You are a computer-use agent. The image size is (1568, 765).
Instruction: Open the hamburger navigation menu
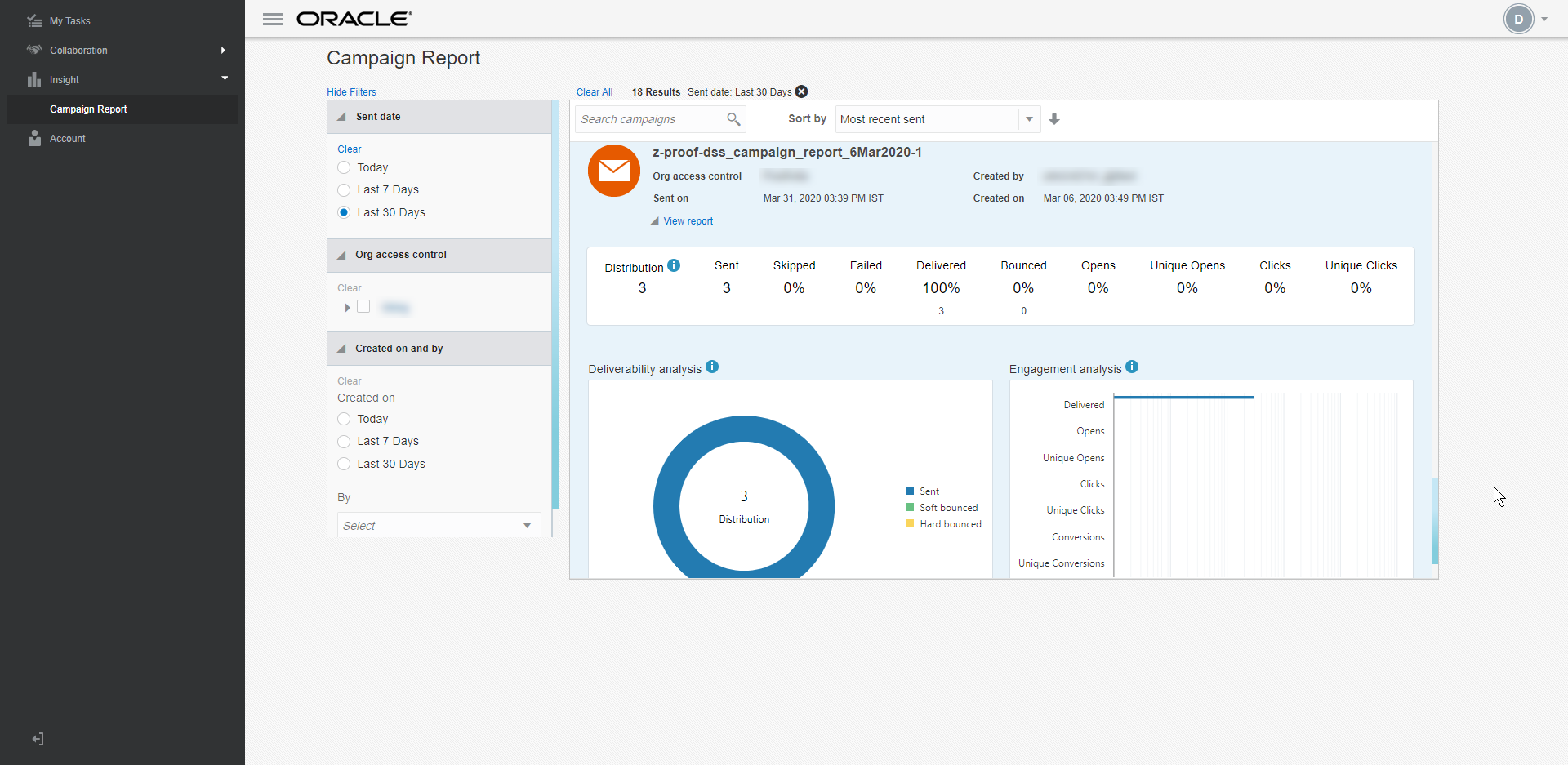(x=273, y=19)
